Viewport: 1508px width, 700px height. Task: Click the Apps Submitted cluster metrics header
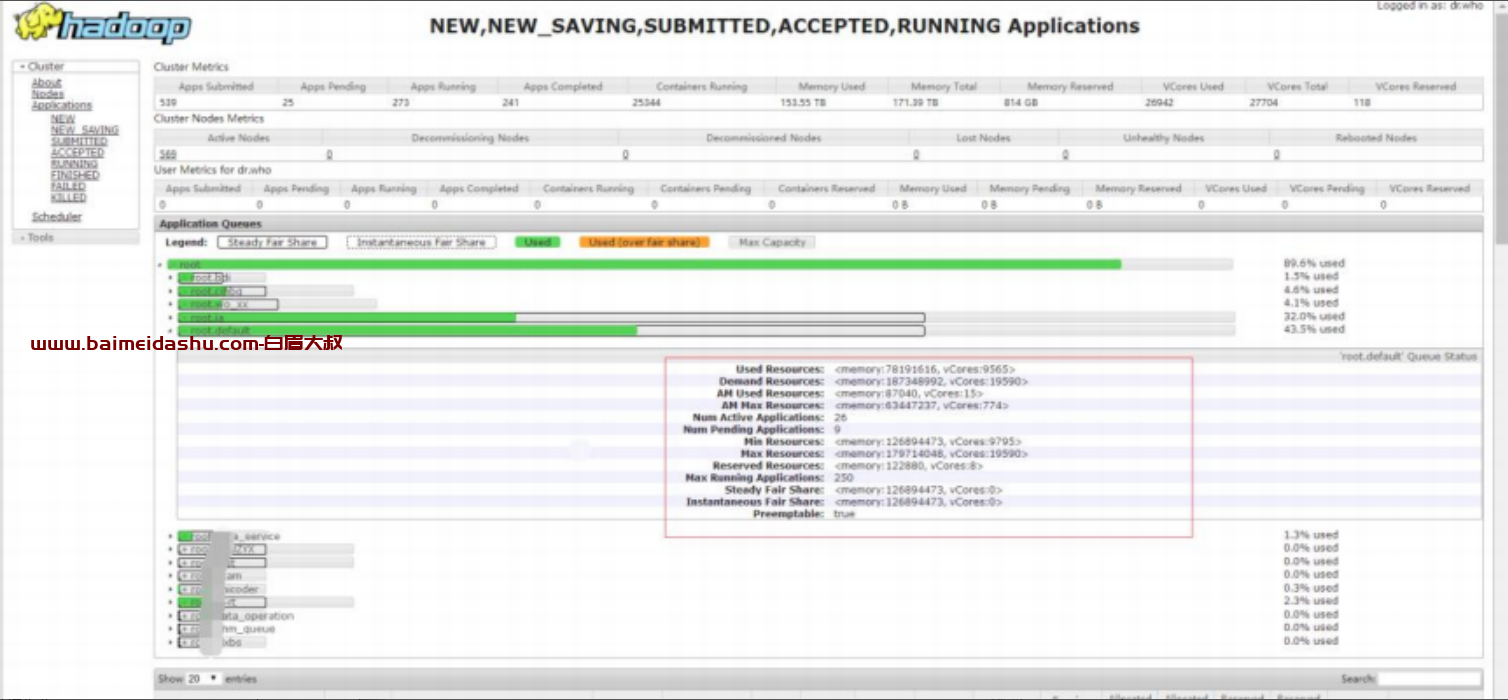(216, 87)
